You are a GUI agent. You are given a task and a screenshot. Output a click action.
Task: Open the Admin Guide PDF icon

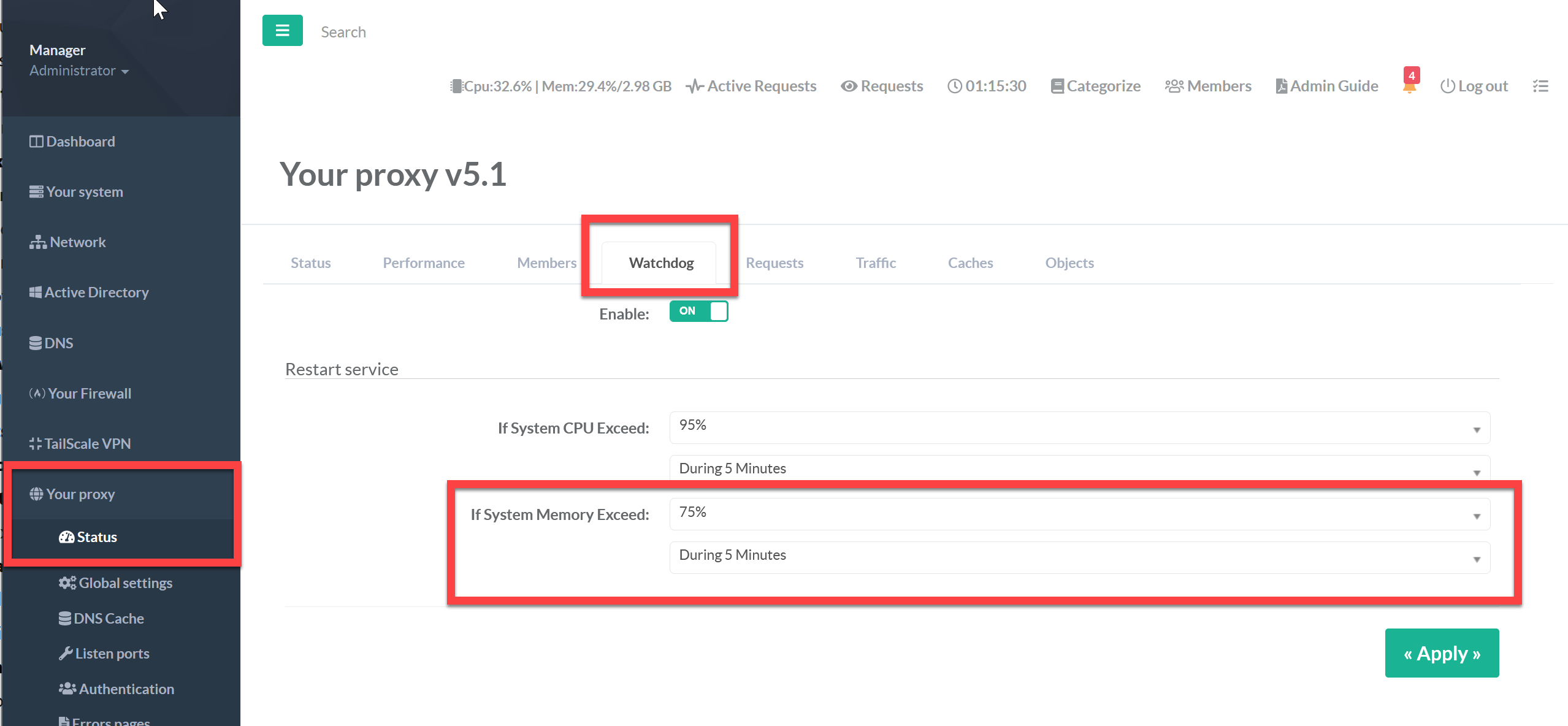coord(1282,86)
